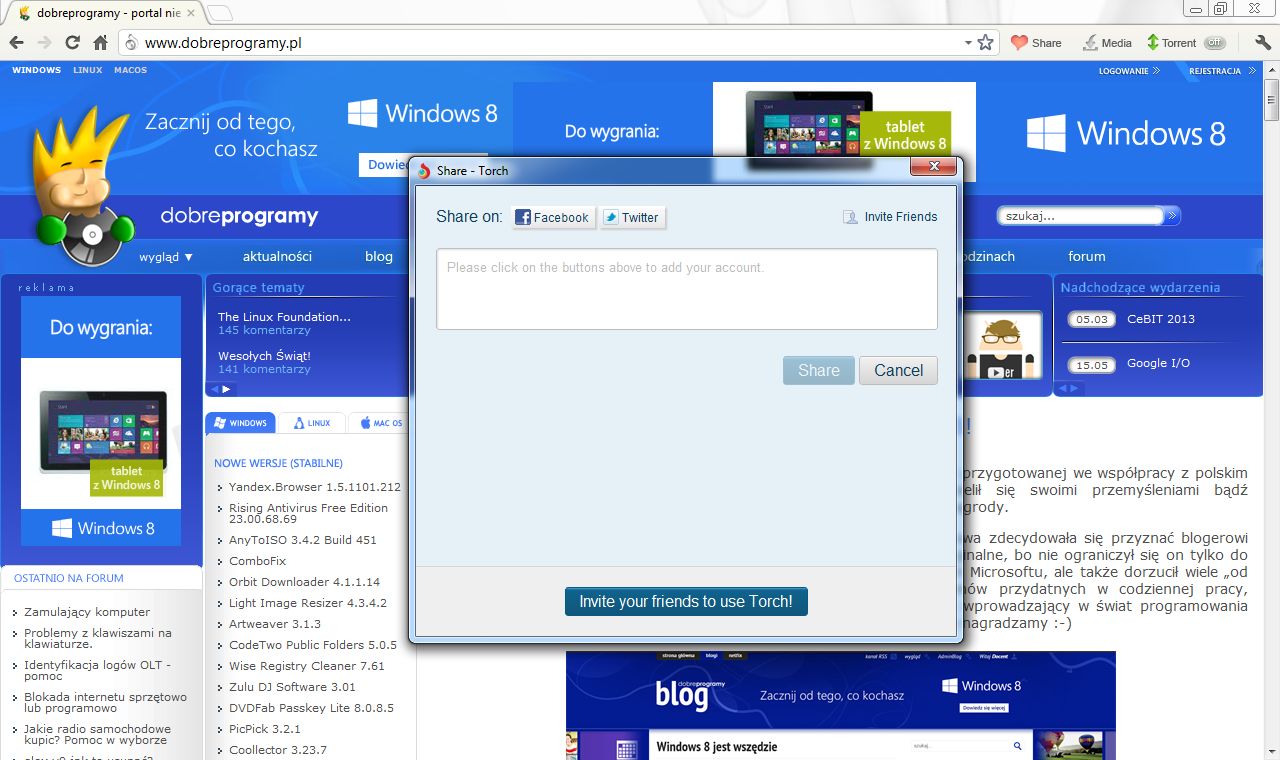Switch to the WINDOWS software tab

tap(240, 423)
